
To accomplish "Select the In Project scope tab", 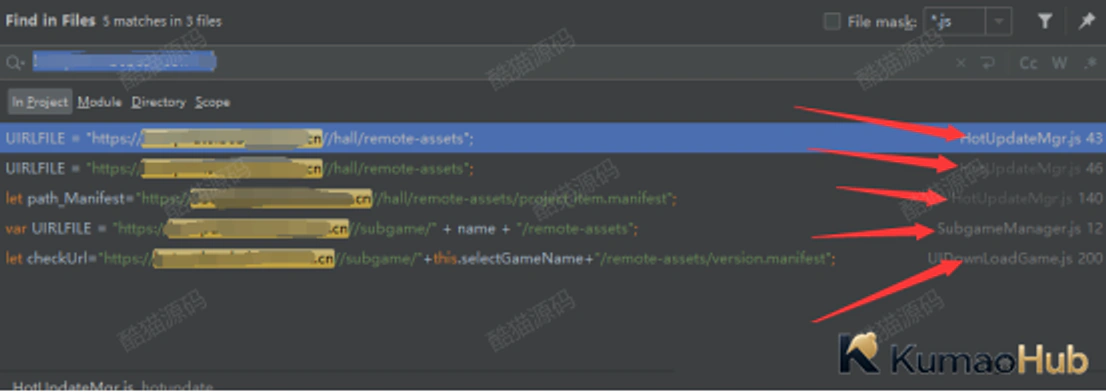I will point(40,102).
